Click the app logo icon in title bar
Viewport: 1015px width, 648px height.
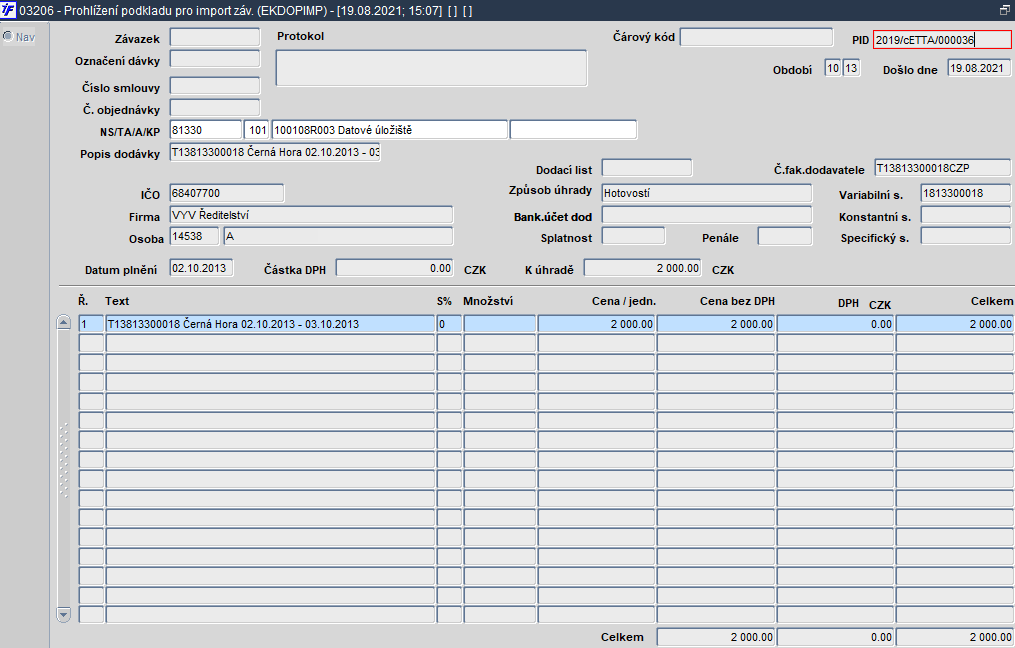tap(8, 10)
